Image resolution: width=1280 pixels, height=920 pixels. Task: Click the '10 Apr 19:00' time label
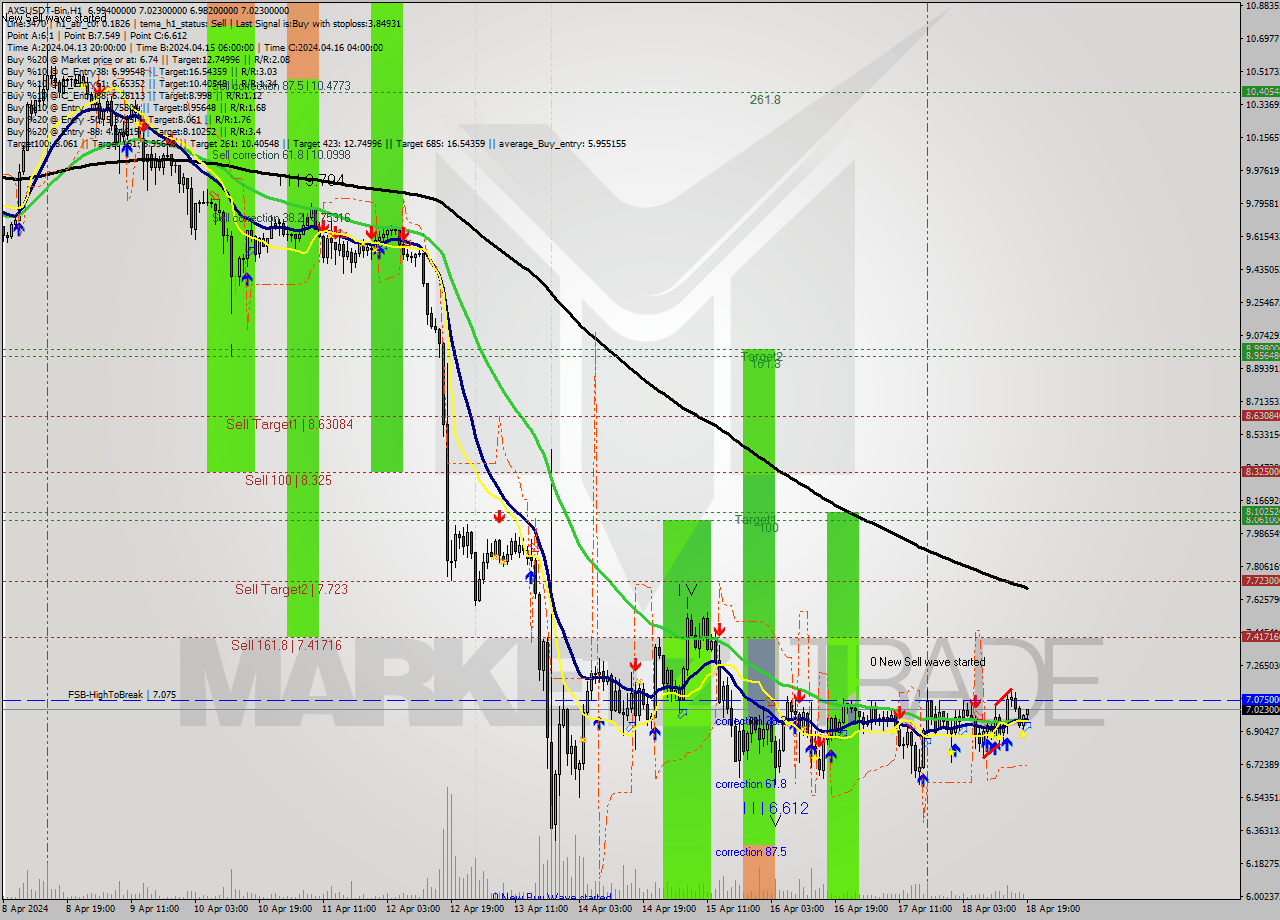[x=284, y=909]
